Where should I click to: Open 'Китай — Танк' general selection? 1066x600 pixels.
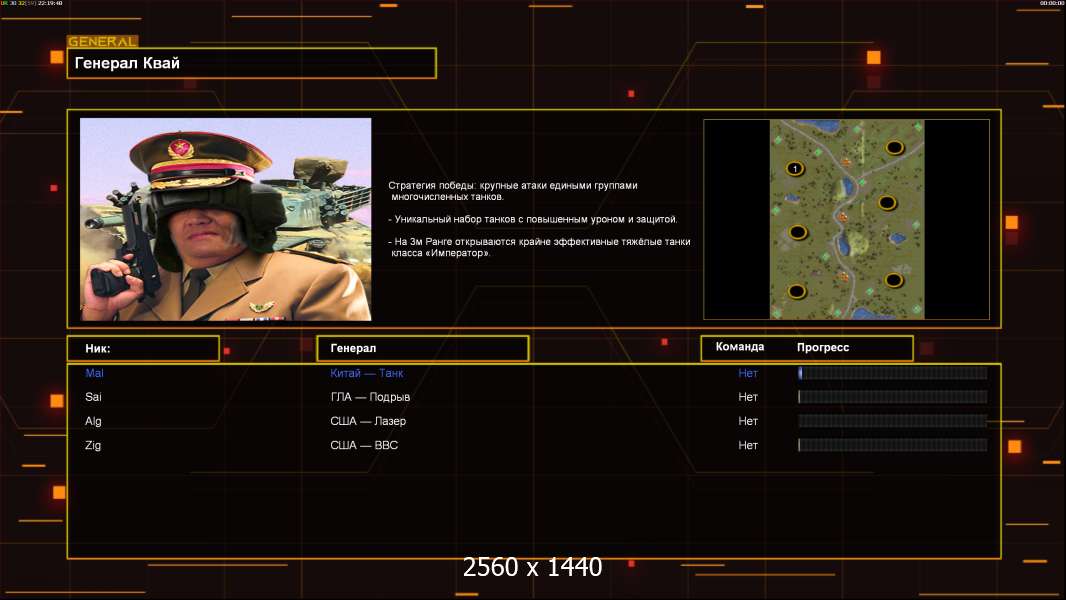366,373
